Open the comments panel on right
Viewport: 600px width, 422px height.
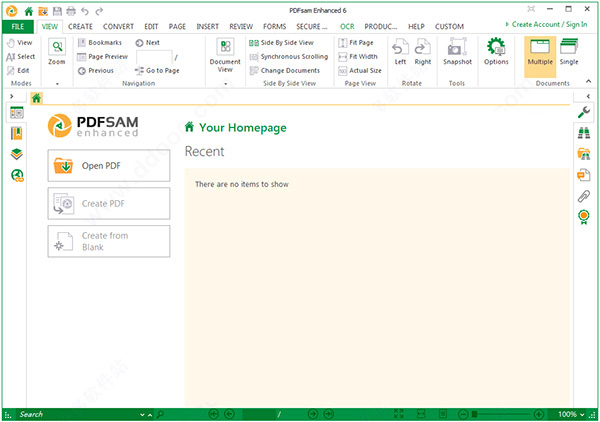coord(584,175)
